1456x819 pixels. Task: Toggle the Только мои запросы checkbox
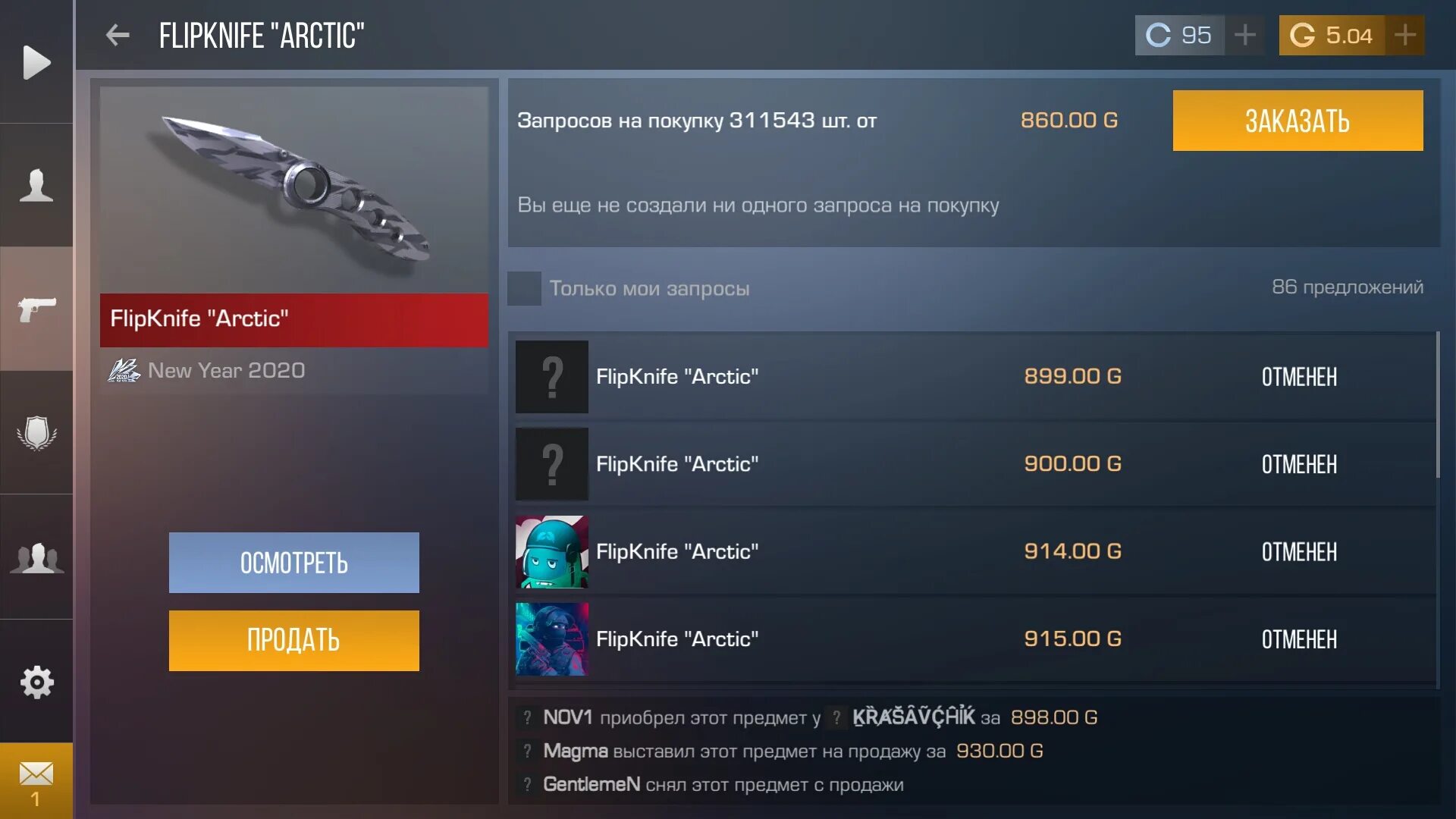(x=524, y=288)
